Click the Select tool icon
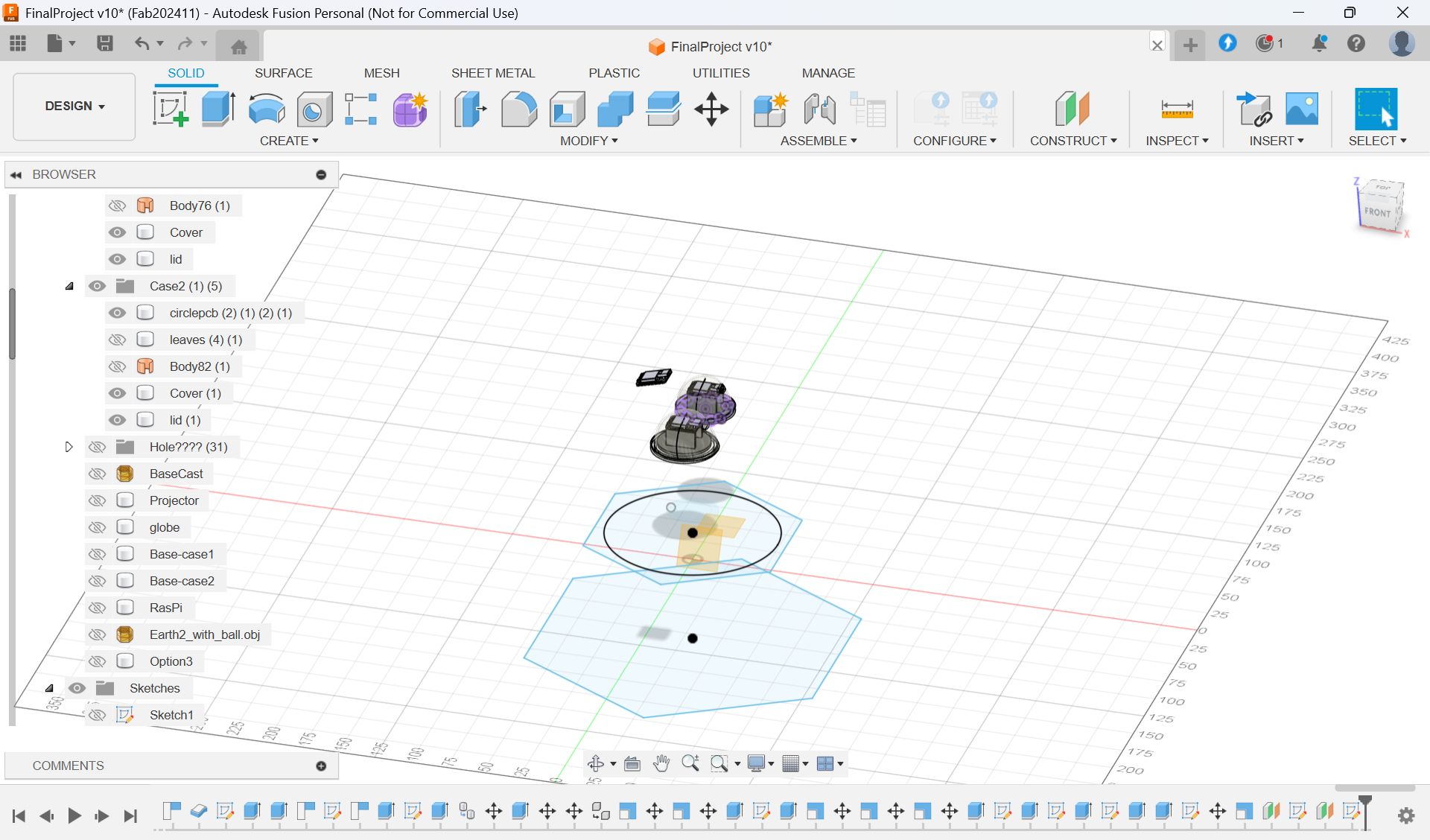 click(x=1376, y=109)
